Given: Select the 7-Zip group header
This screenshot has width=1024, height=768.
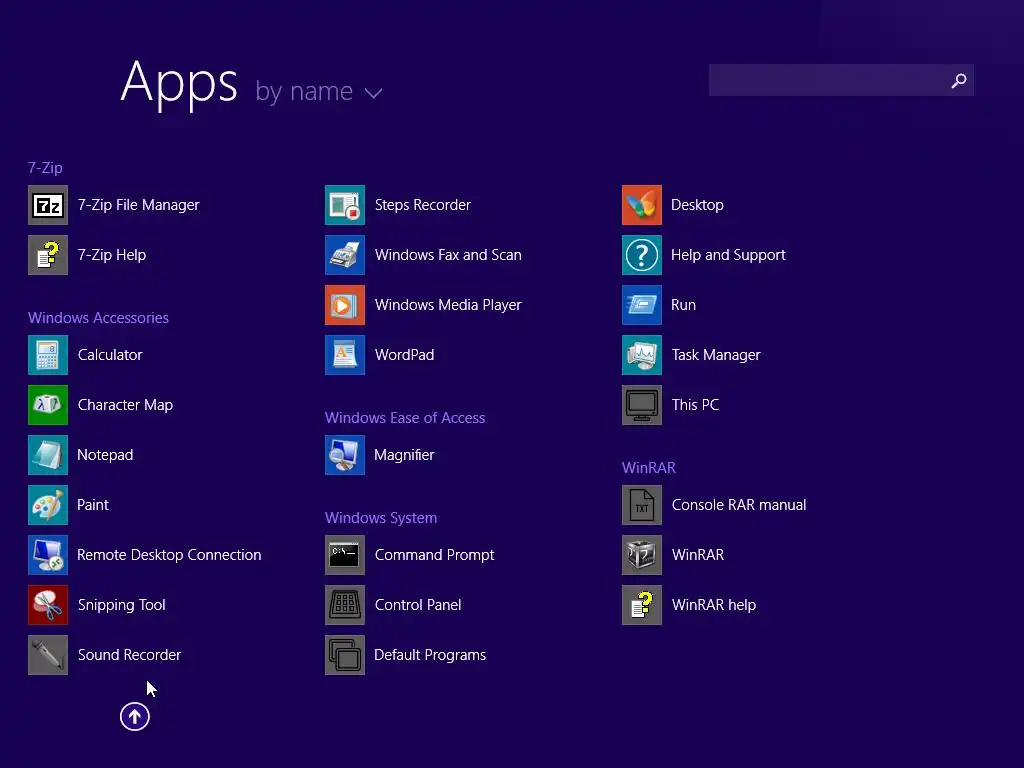Looking at the screenshot, I should [x=45, y=168].
